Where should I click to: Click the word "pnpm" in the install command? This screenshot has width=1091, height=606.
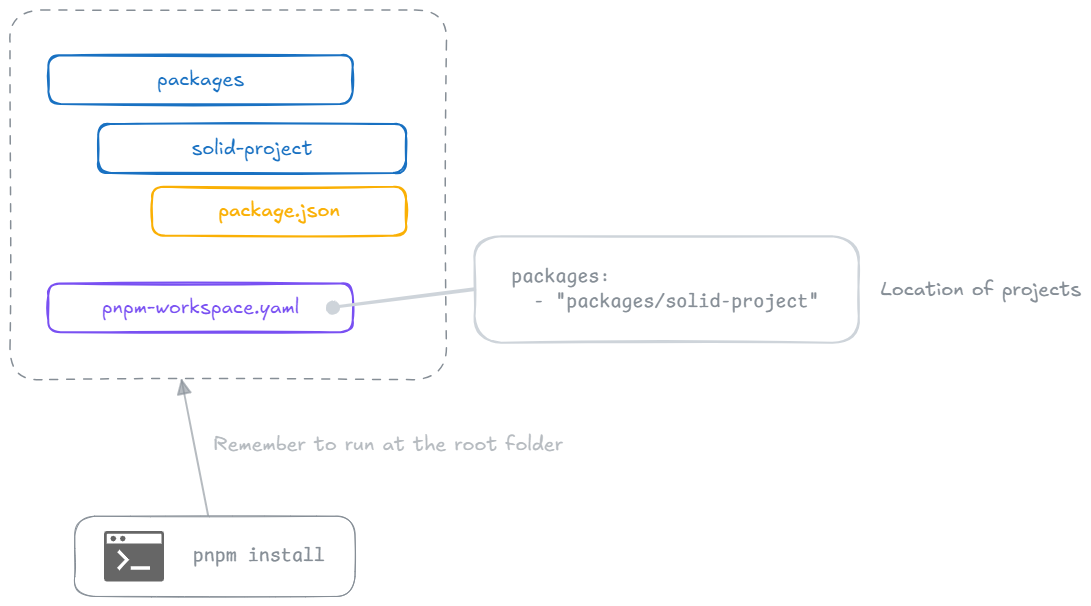tap(215, 555)
